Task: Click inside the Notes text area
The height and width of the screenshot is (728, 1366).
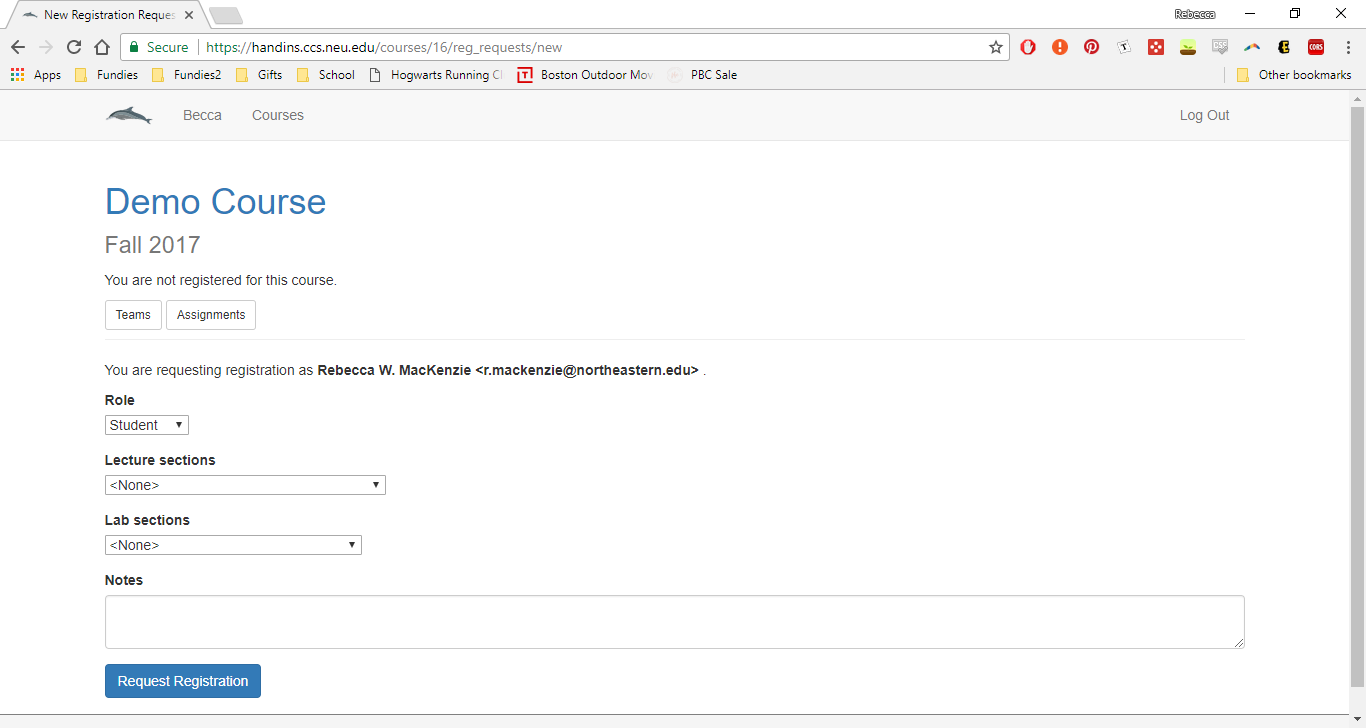Action: (x=674, y=622)
